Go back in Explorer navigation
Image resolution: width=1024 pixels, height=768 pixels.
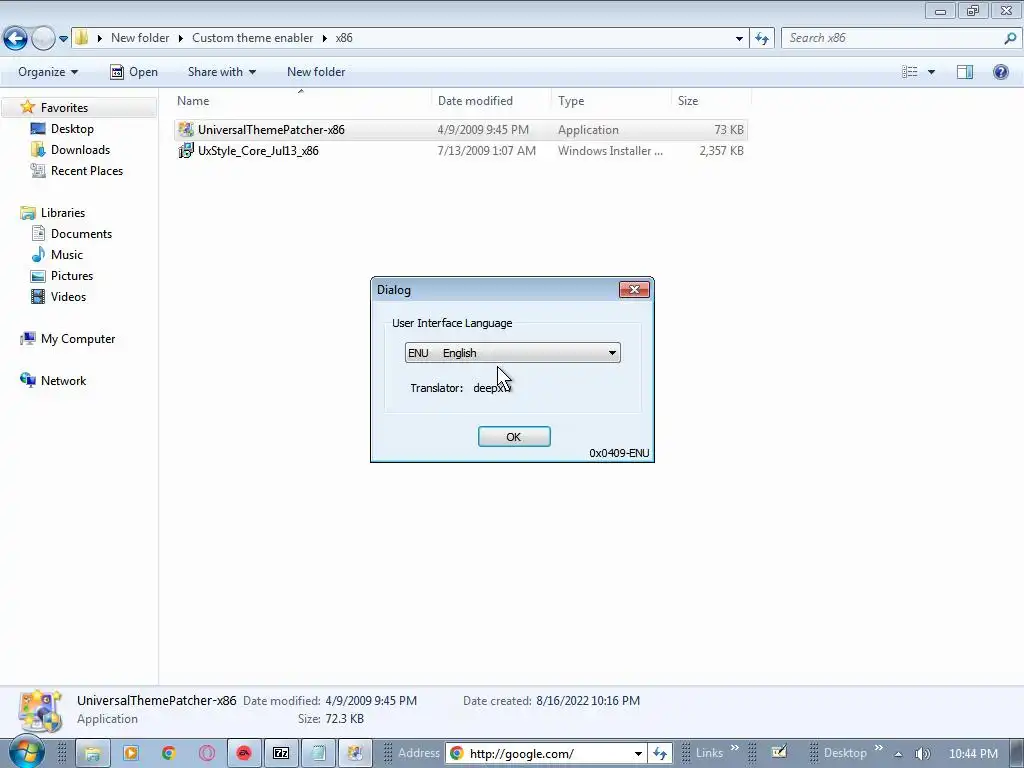tap(15, 39)
